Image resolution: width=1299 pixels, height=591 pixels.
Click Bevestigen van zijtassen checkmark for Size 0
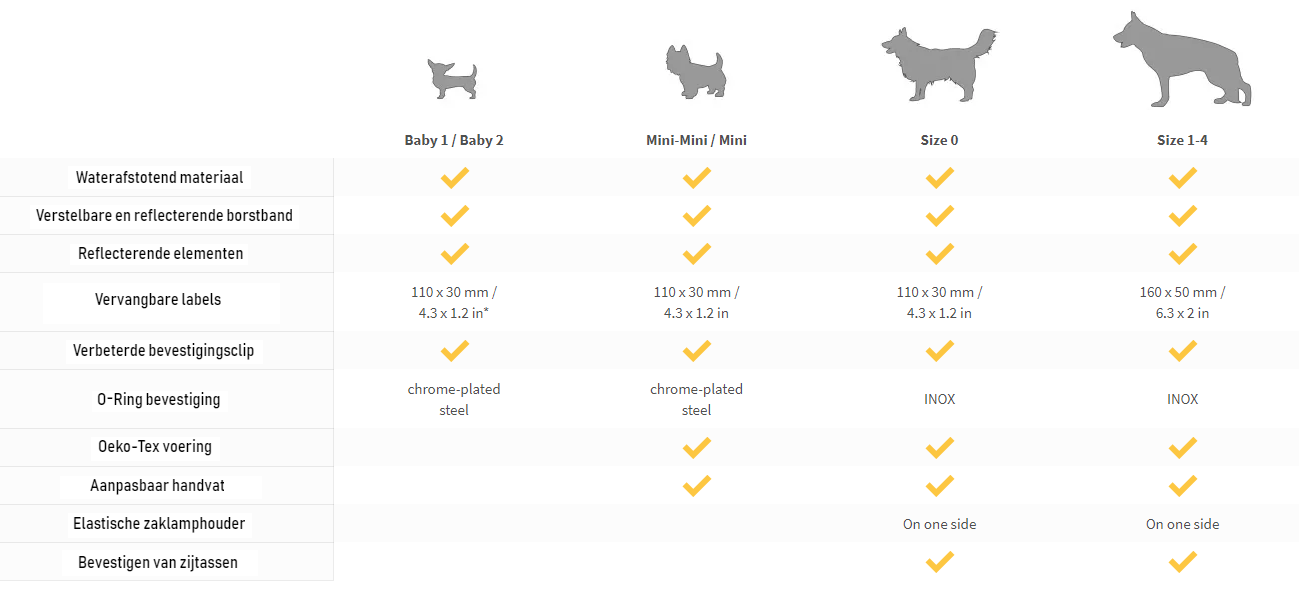coord(939,562)
